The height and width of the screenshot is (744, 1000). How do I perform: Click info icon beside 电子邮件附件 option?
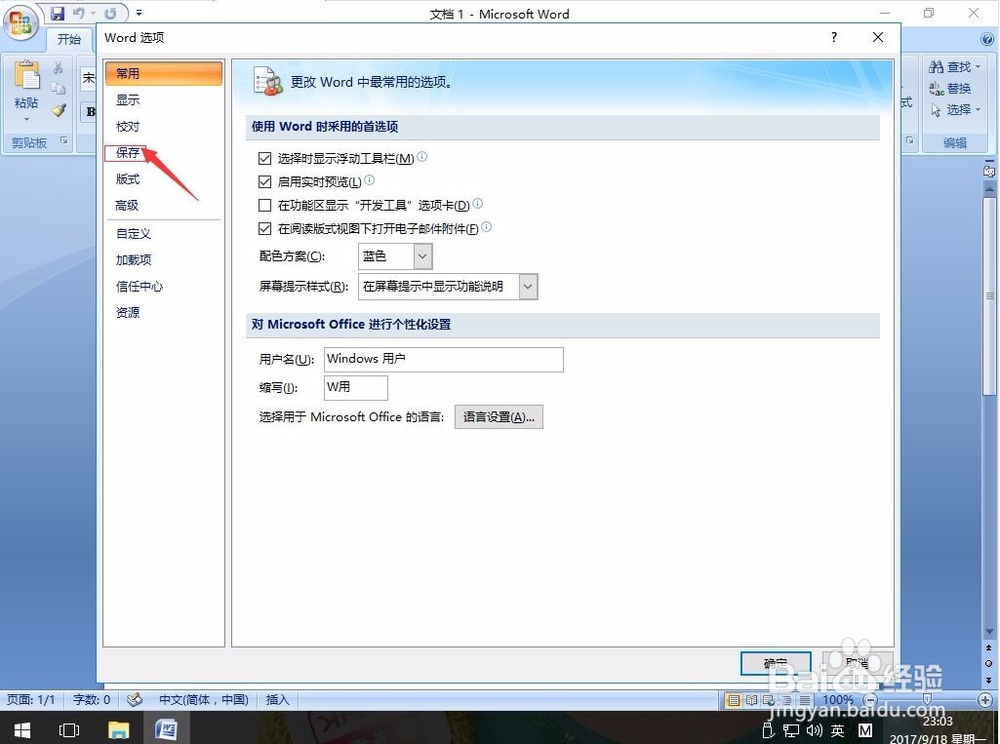click(487, 227)
